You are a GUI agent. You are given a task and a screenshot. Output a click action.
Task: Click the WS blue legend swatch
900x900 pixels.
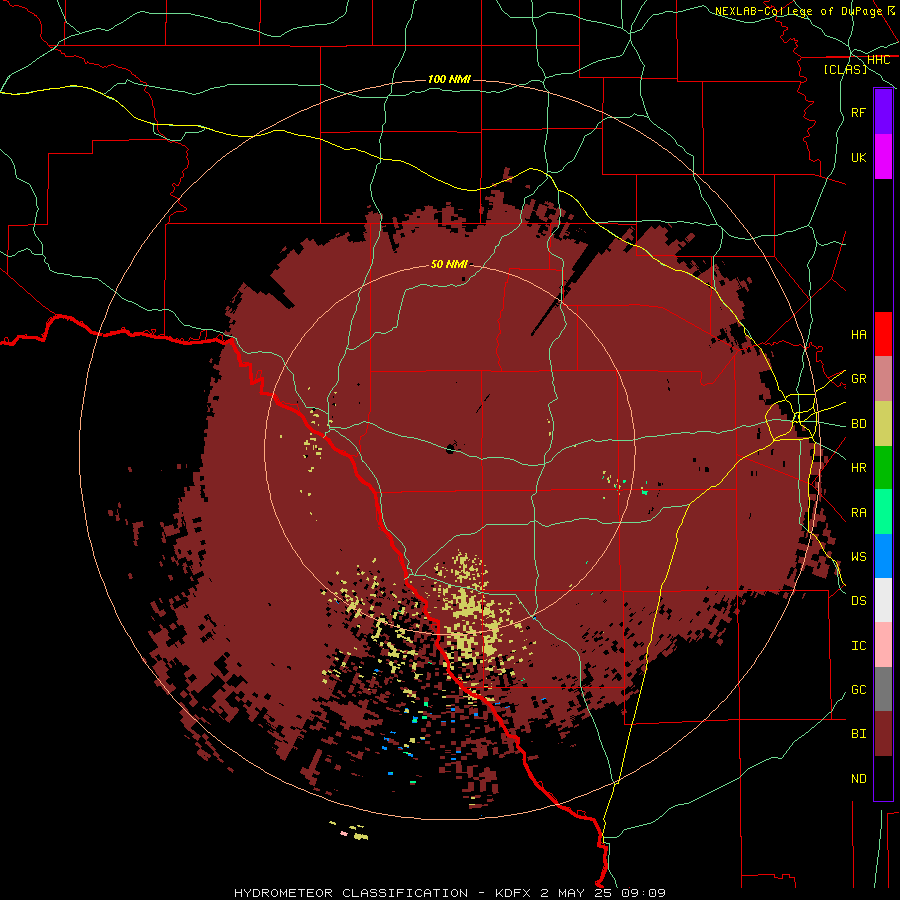pos(883,556)
